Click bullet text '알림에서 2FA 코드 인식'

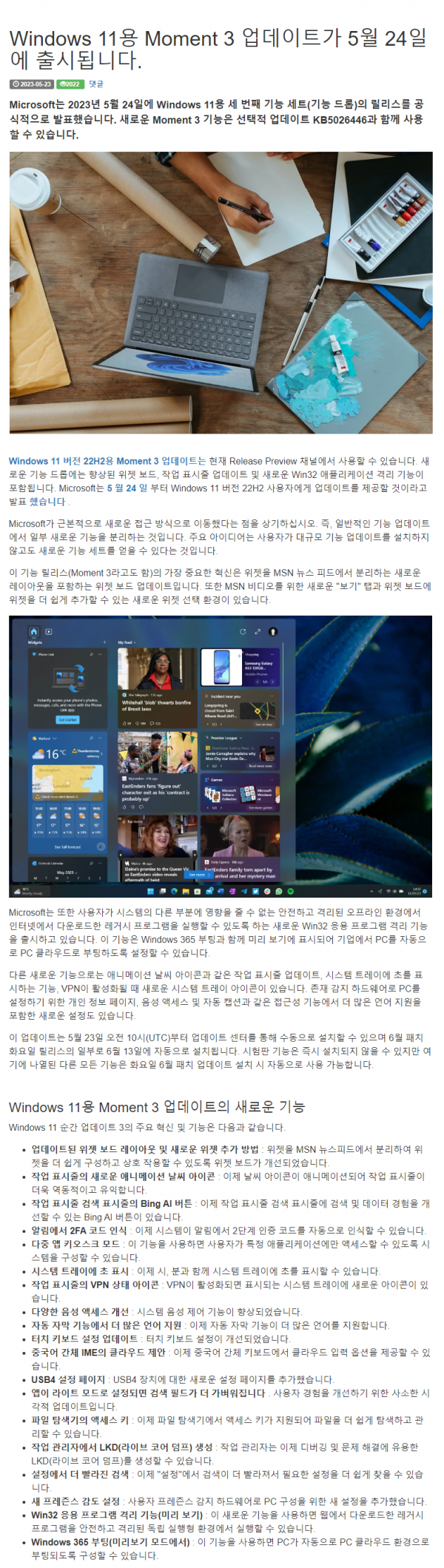point(79,1231)
